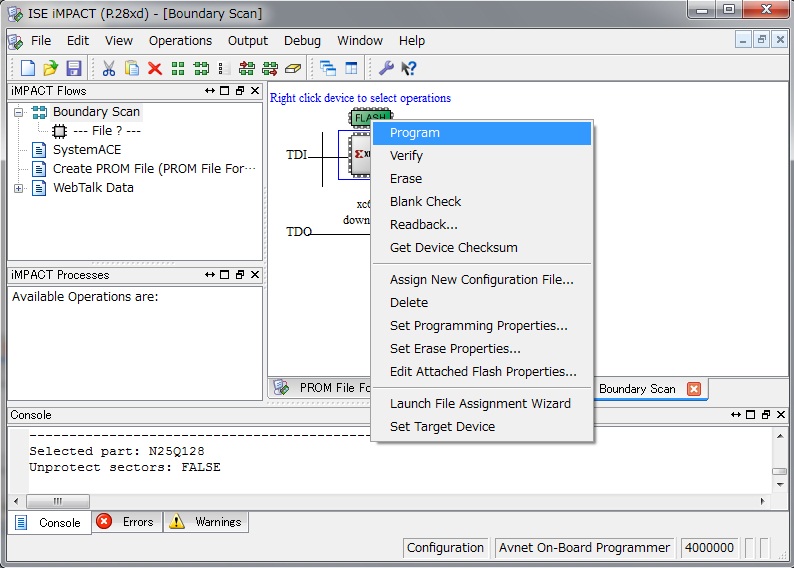Collapse the Boundary Scan tree node
Image resolution: width=794 pixels, height=568 pixels.
point(19,112)
